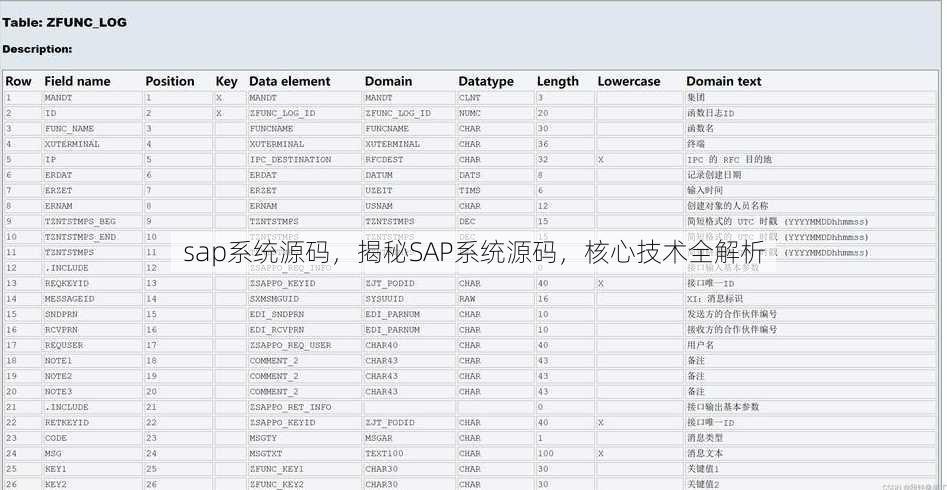
Task: Click the 'Data element' column header
Action: click(x=290, y=81)
